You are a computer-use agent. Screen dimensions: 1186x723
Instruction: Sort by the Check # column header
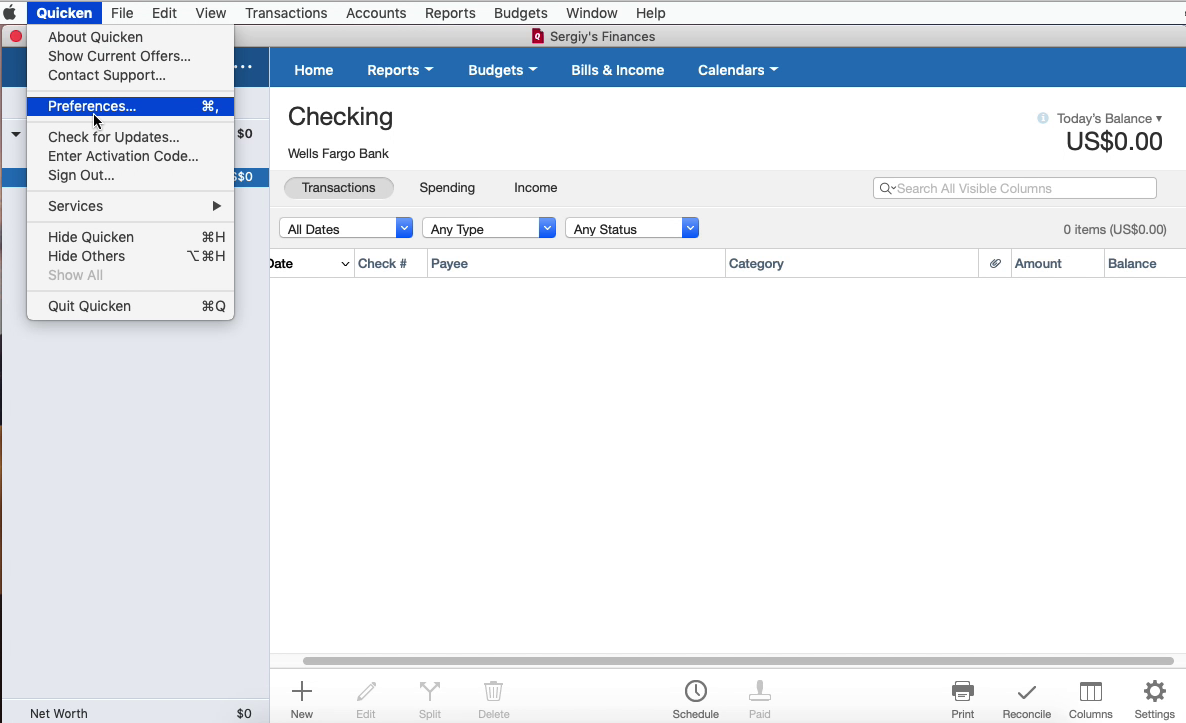pos(390,263)
